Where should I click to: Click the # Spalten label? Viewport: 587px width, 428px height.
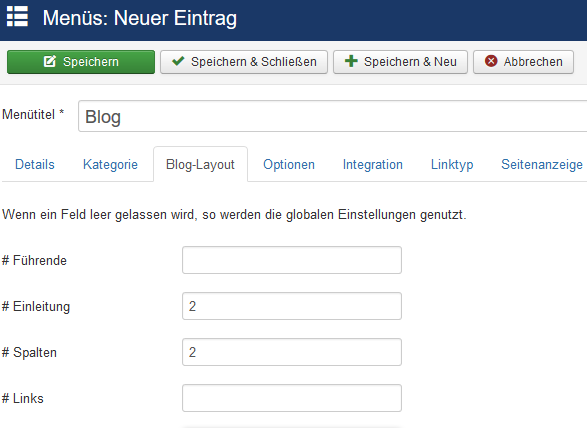tap(29, 352)
